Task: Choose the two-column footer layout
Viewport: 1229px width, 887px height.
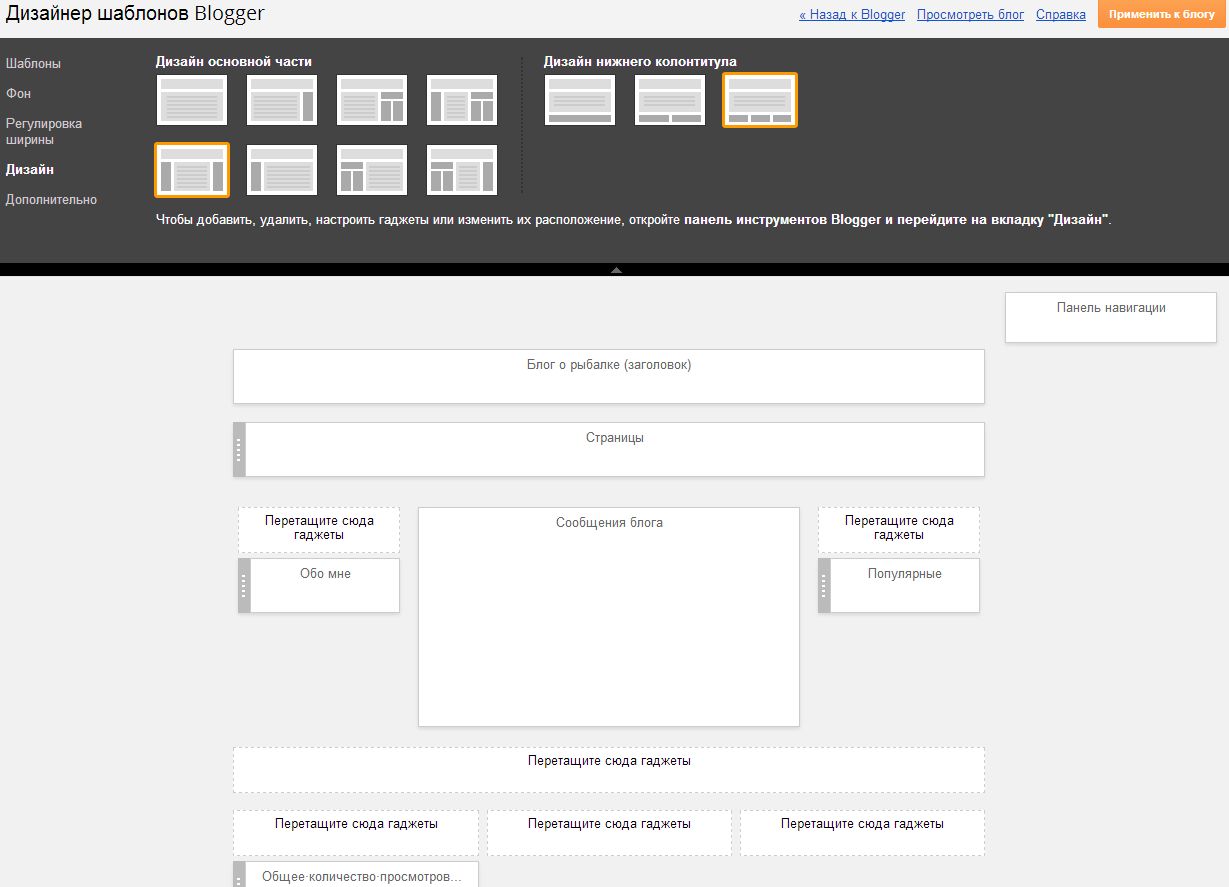Action: click(x=670, y=100)
